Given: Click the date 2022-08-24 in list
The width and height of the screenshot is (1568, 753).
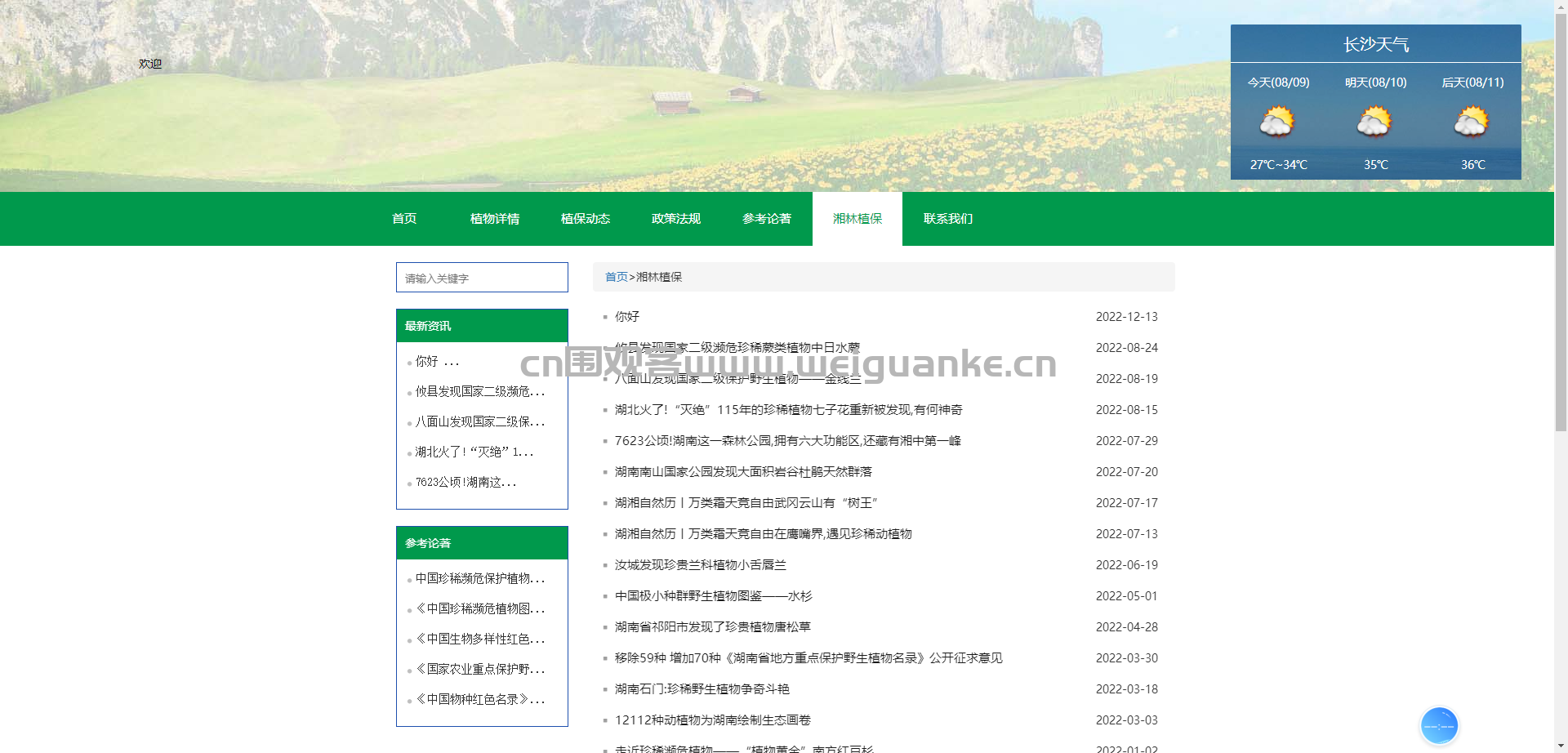Looking at the screenshot, I should click(x=1127, y=348).
